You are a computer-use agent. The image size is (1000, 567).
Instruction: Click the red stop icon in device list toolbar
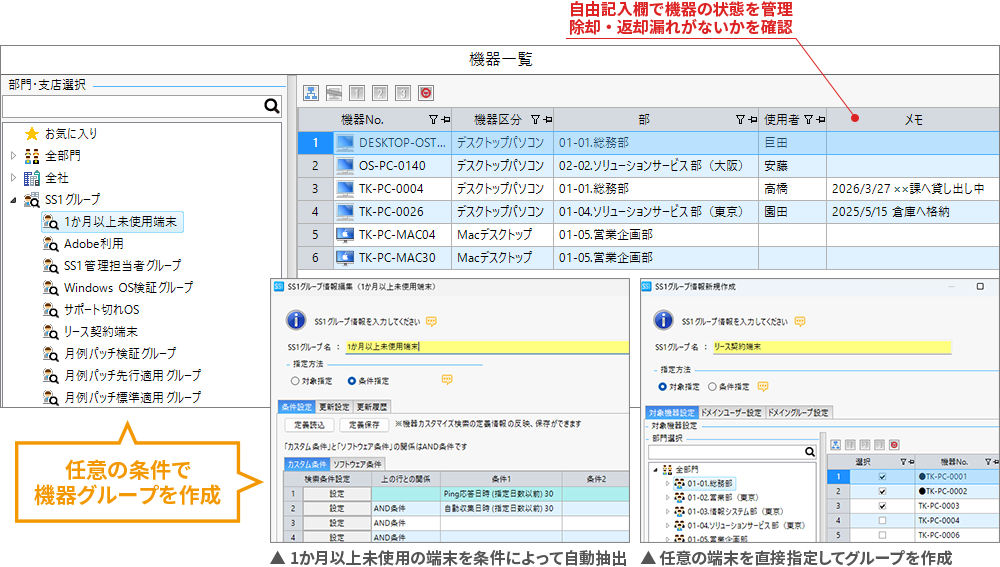(x=426, y=93)
